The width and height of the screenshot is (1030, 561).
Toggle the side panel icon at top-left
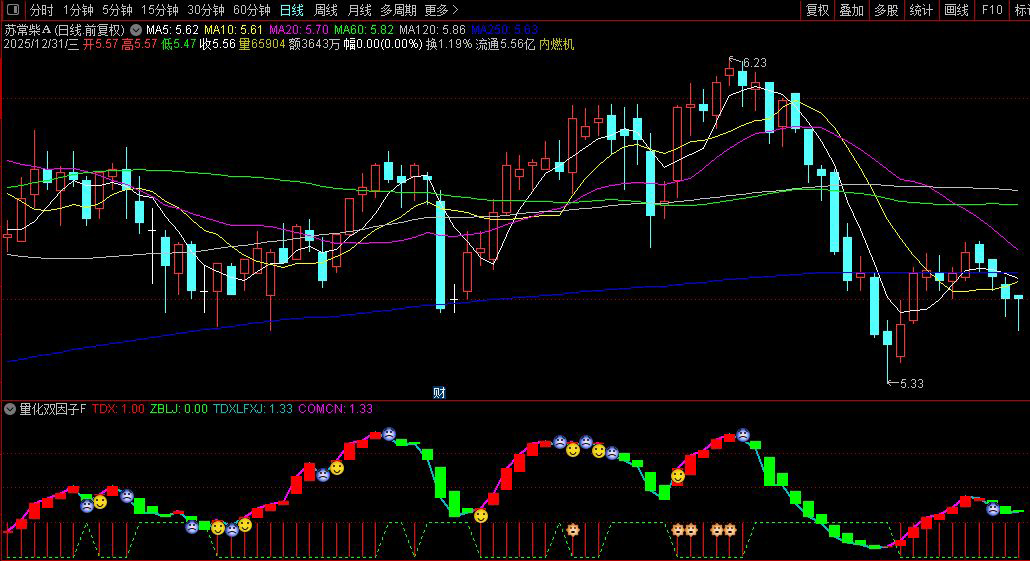click(12, 10)
